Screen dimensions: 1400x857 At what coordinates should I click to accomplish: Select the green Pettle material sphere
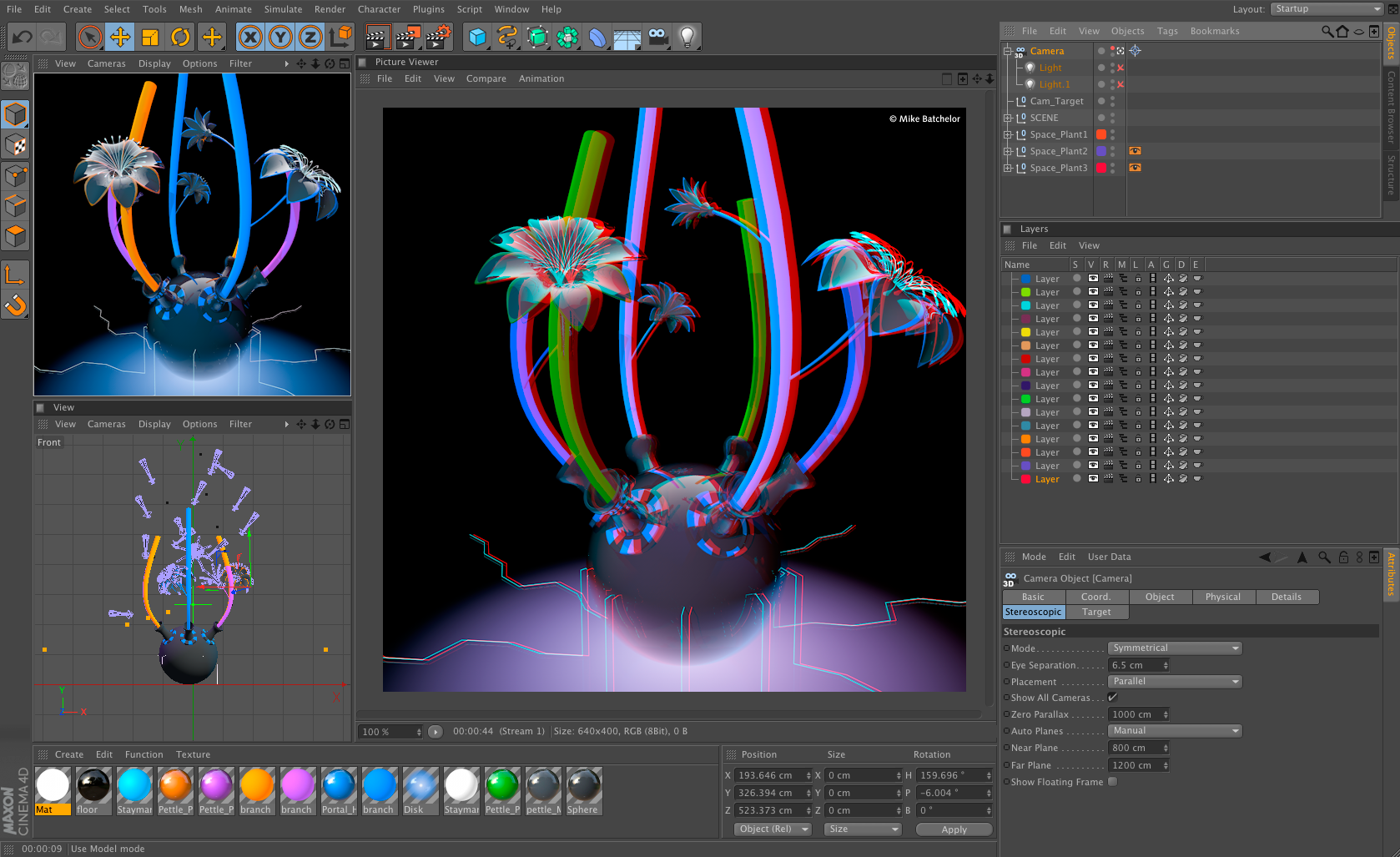(x=502, y=790)
